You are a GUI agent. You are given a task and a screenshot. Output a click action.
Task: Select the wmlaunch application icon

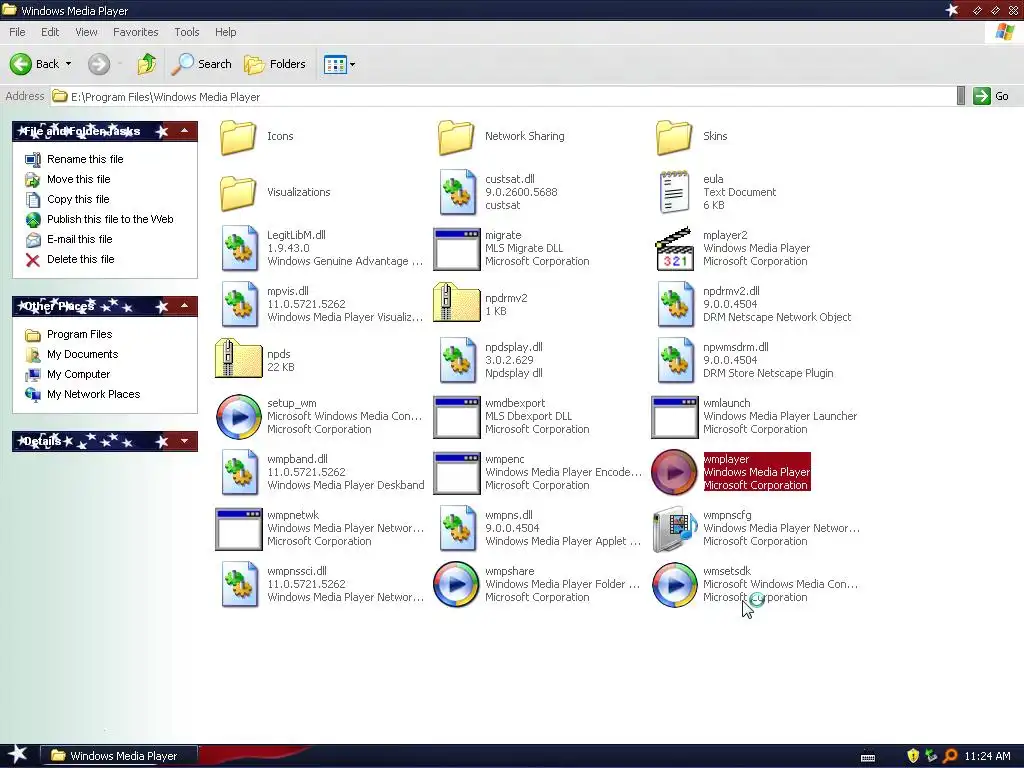coord(675,417)
